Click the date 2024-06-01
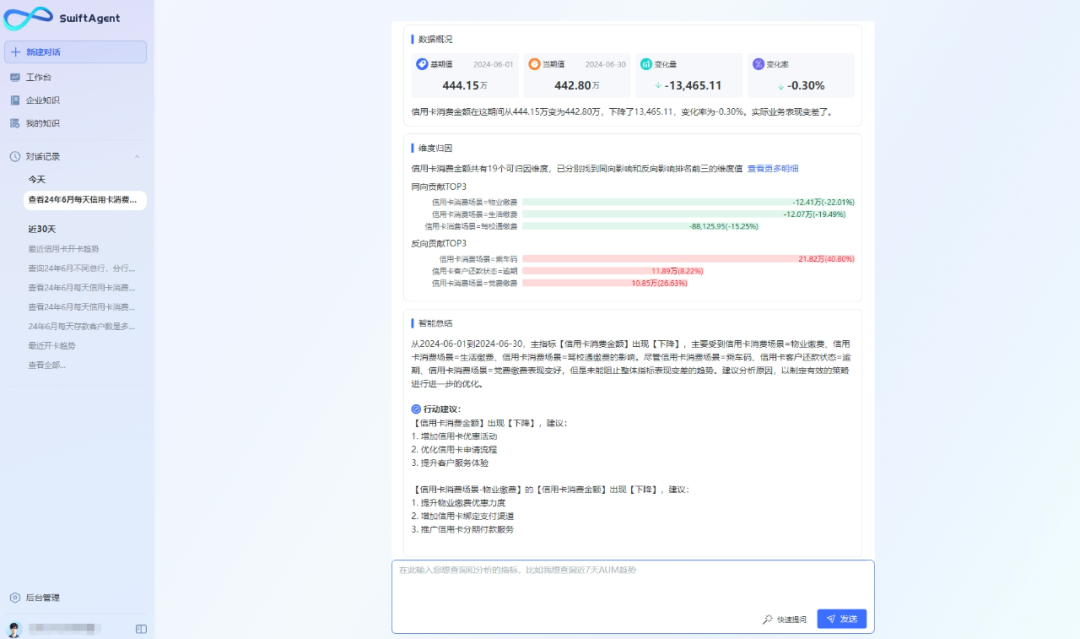Viewport: 1080px width, 639px height. click(493, 64)
